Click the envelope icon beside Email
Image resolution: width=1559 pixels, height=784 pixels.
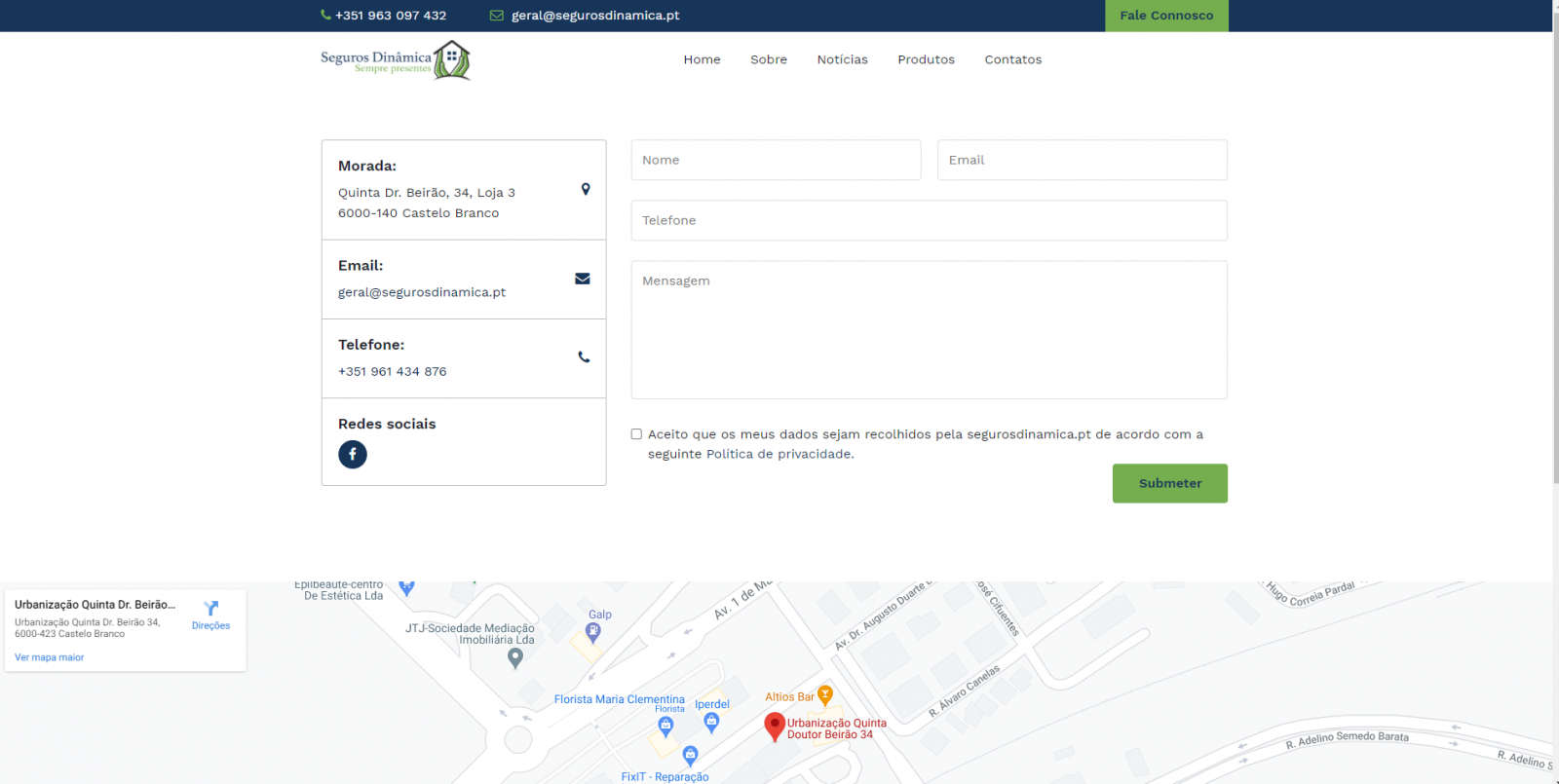click(583, 279)
